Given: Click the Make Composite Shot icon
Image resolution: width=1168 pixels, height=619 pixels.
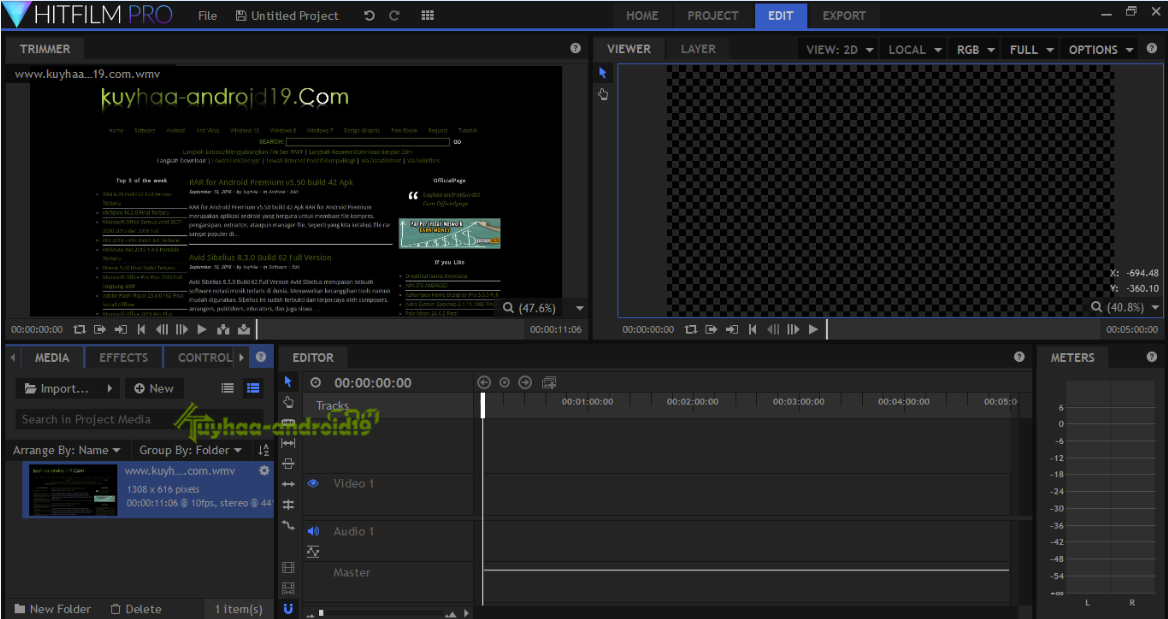Looking at the screenshot, I should pyautogui.click(x=549, y=382).
